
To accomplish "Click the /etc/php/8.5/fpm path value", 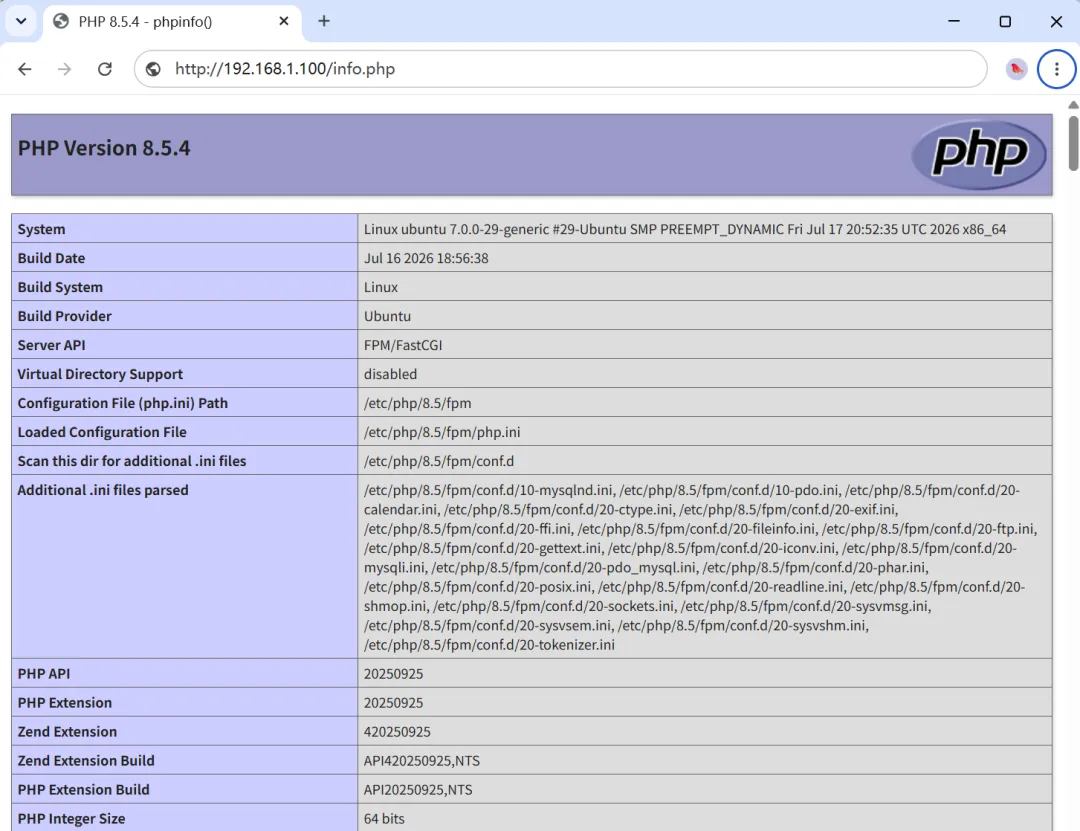I will coord(417,402).
